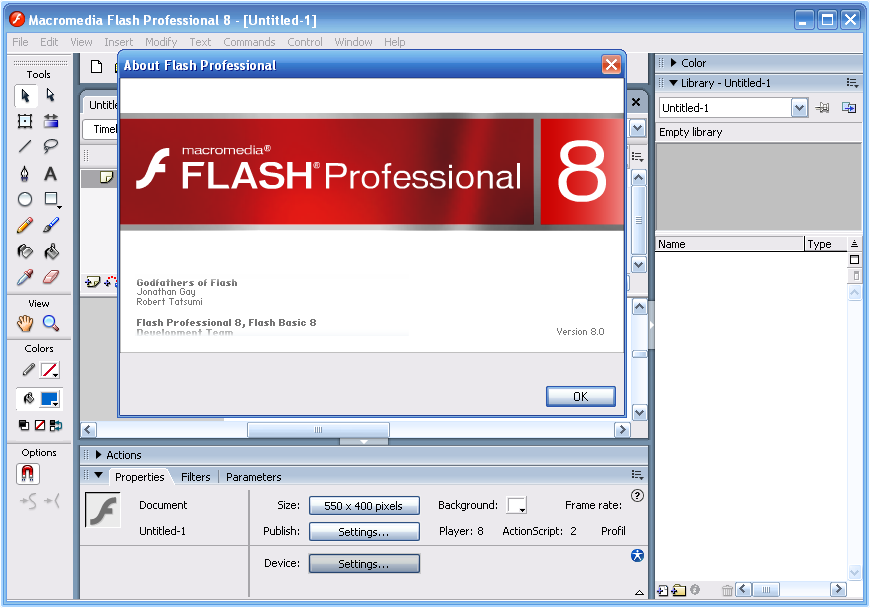Click the New document toolbar icon

click(97, 67)
